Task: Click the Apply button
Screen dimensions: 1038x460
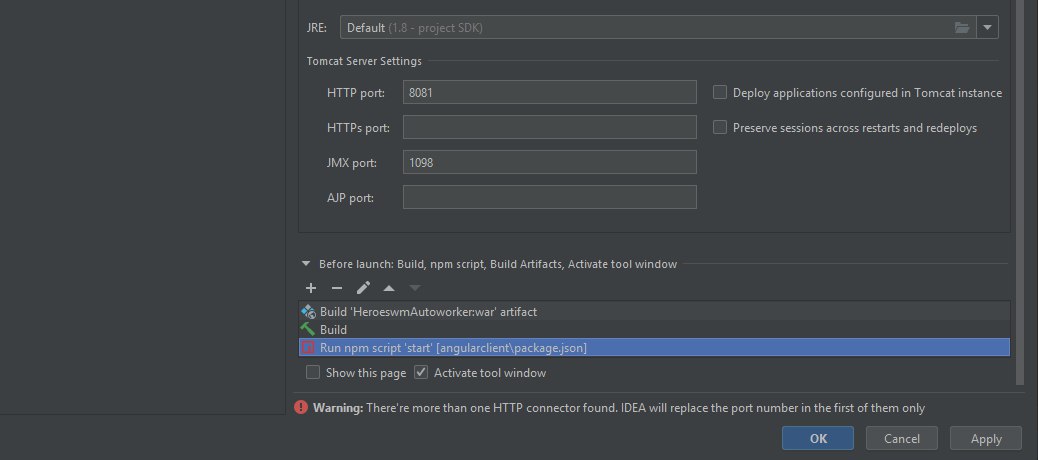Action: pyautogui.click(x=986, y=438)
